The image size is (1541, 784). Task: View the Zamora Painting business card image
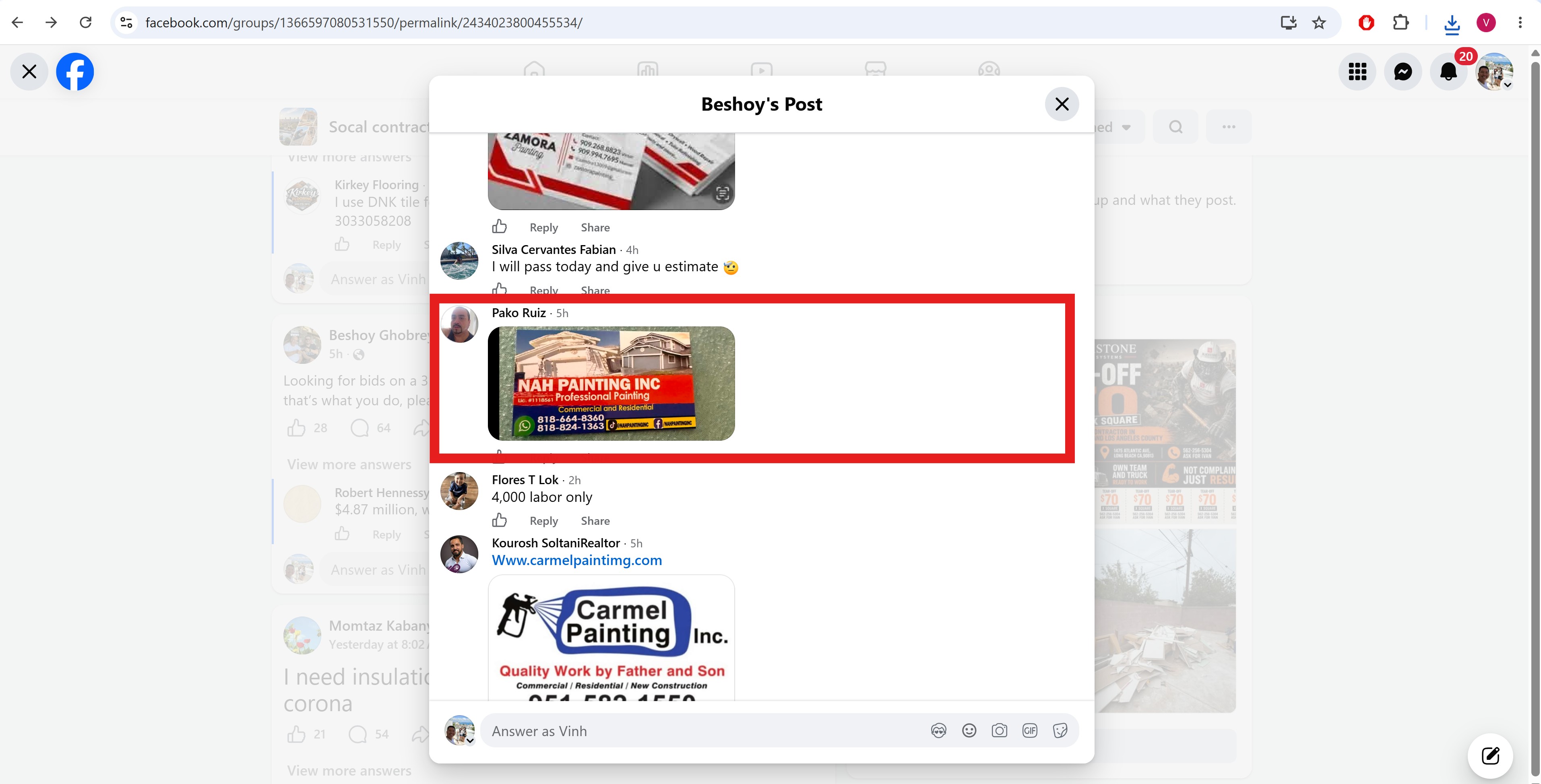click(611, 171)
